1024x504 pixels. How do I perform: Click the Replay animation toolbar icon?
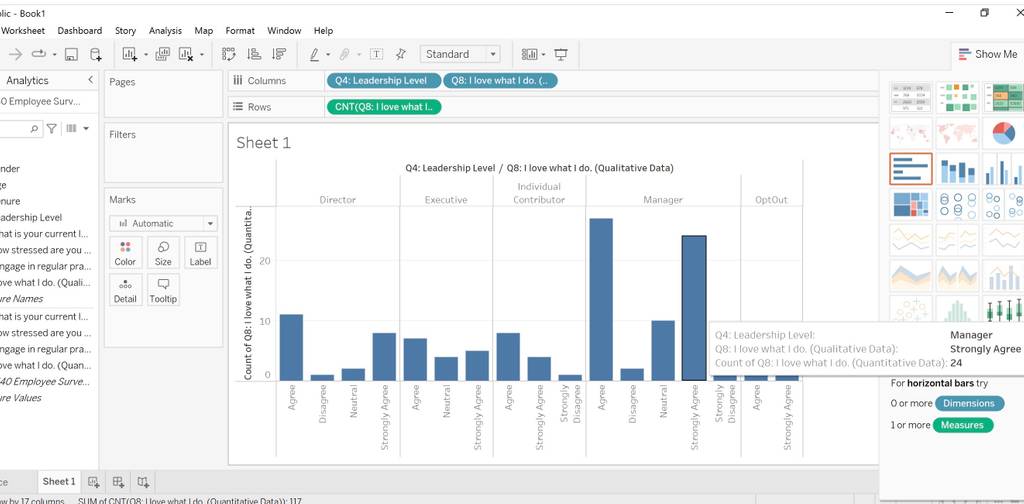(x=39, y=54)
